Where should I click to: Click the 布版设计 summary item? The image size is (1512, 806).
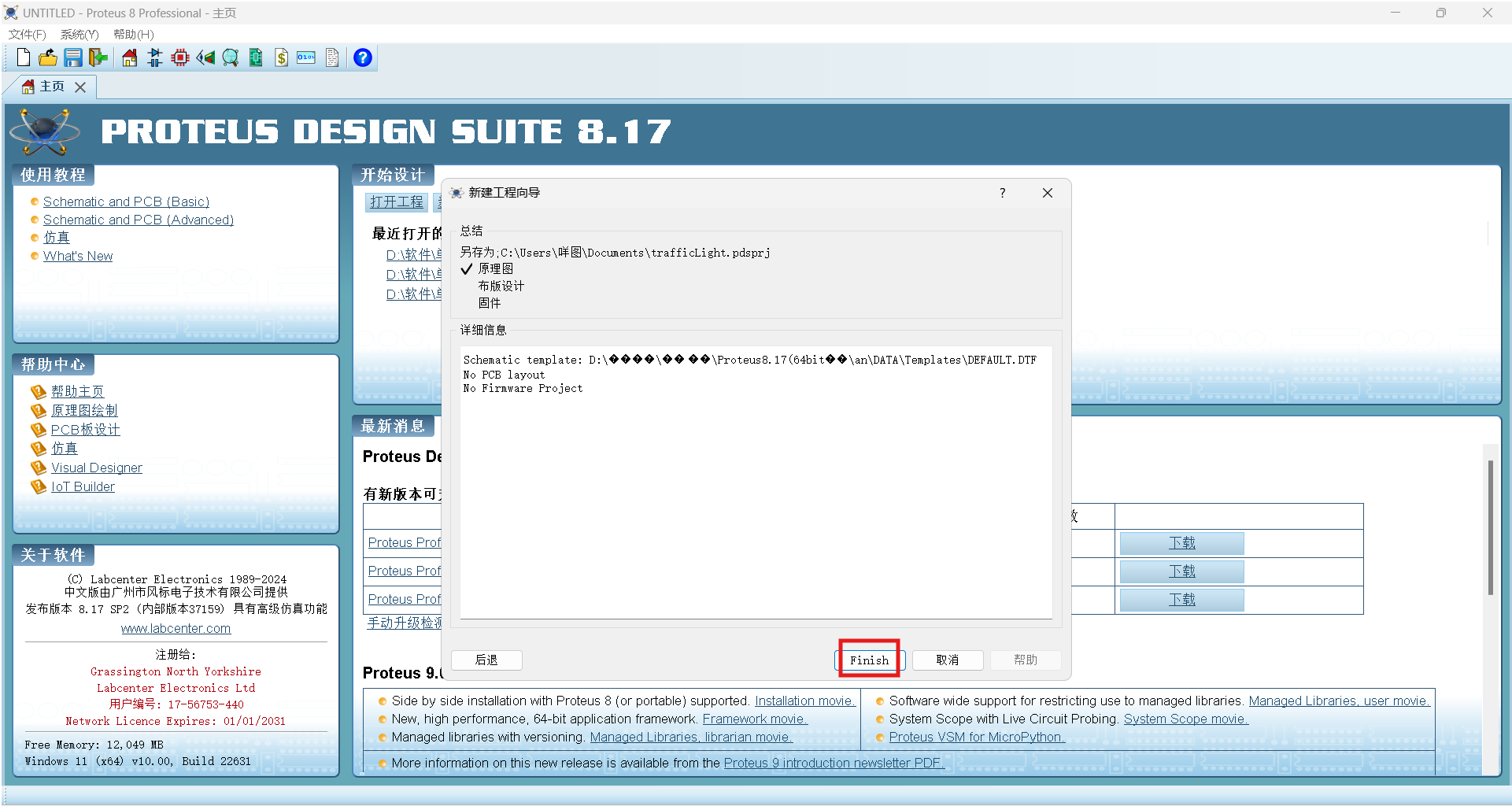(x=501, y=286)
